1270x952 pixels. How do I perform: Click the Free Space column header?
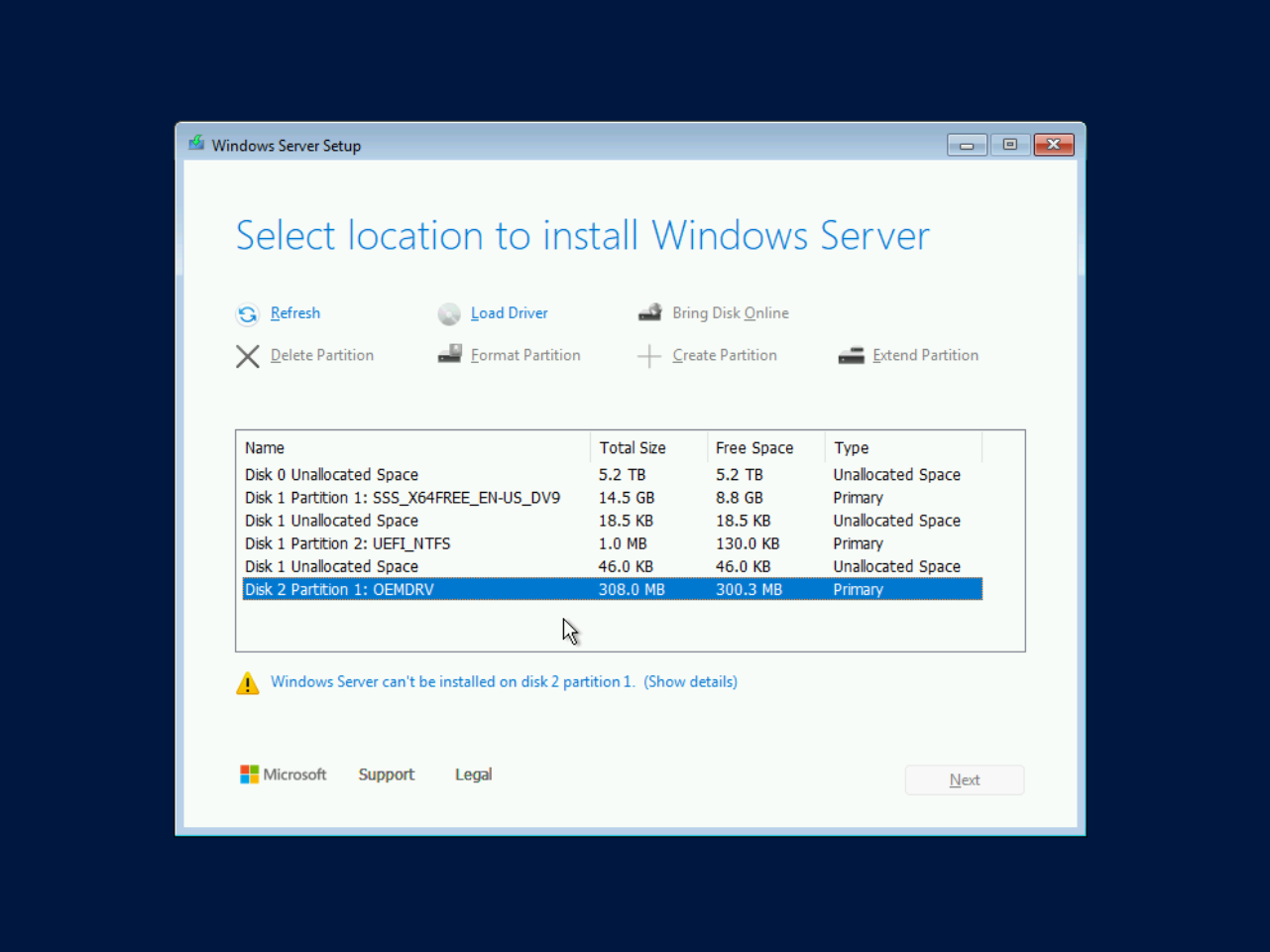[766, 448]
